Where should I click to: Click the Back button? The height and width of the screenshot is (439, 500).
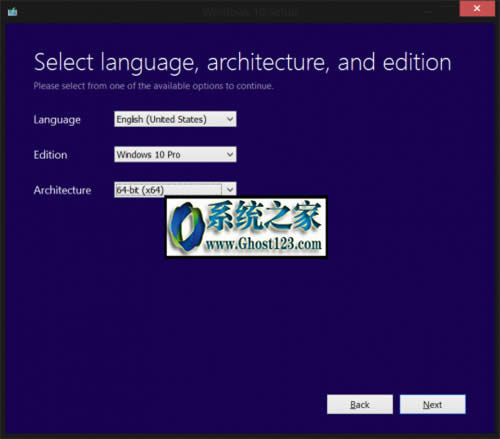pos(360,404)
